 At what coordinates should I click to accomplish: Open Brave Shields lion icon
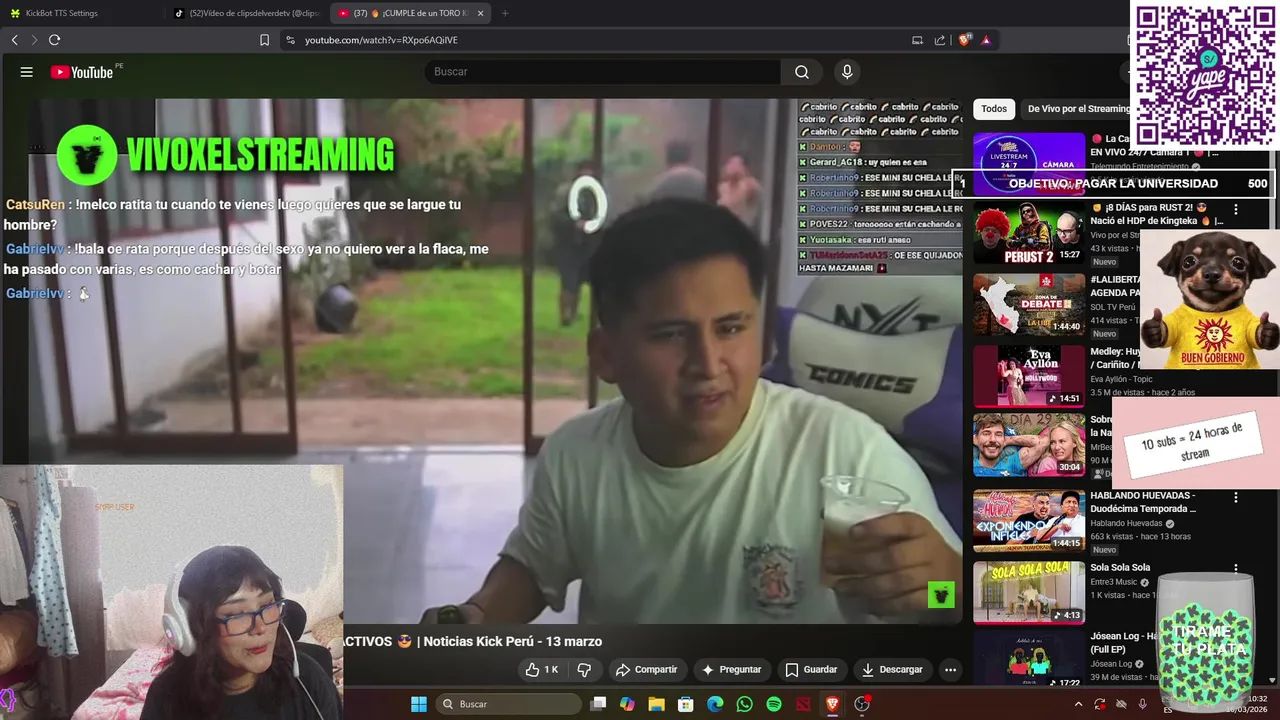[964, 40]
